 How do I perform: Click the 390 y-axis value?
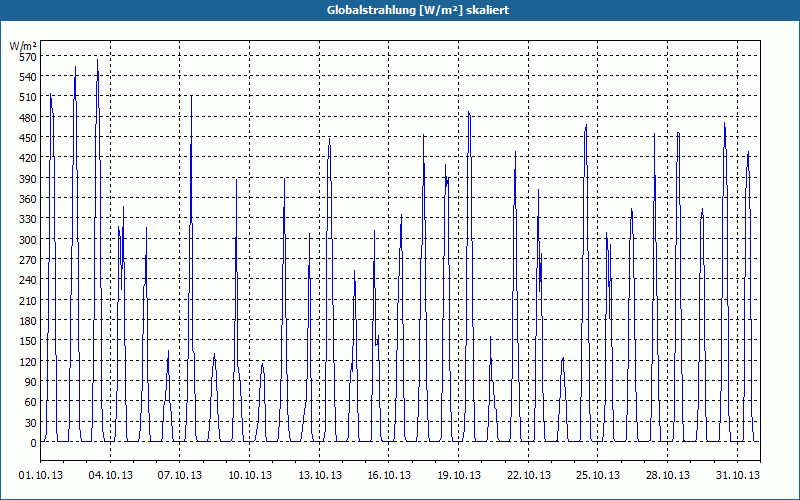(x=28, y=179)
